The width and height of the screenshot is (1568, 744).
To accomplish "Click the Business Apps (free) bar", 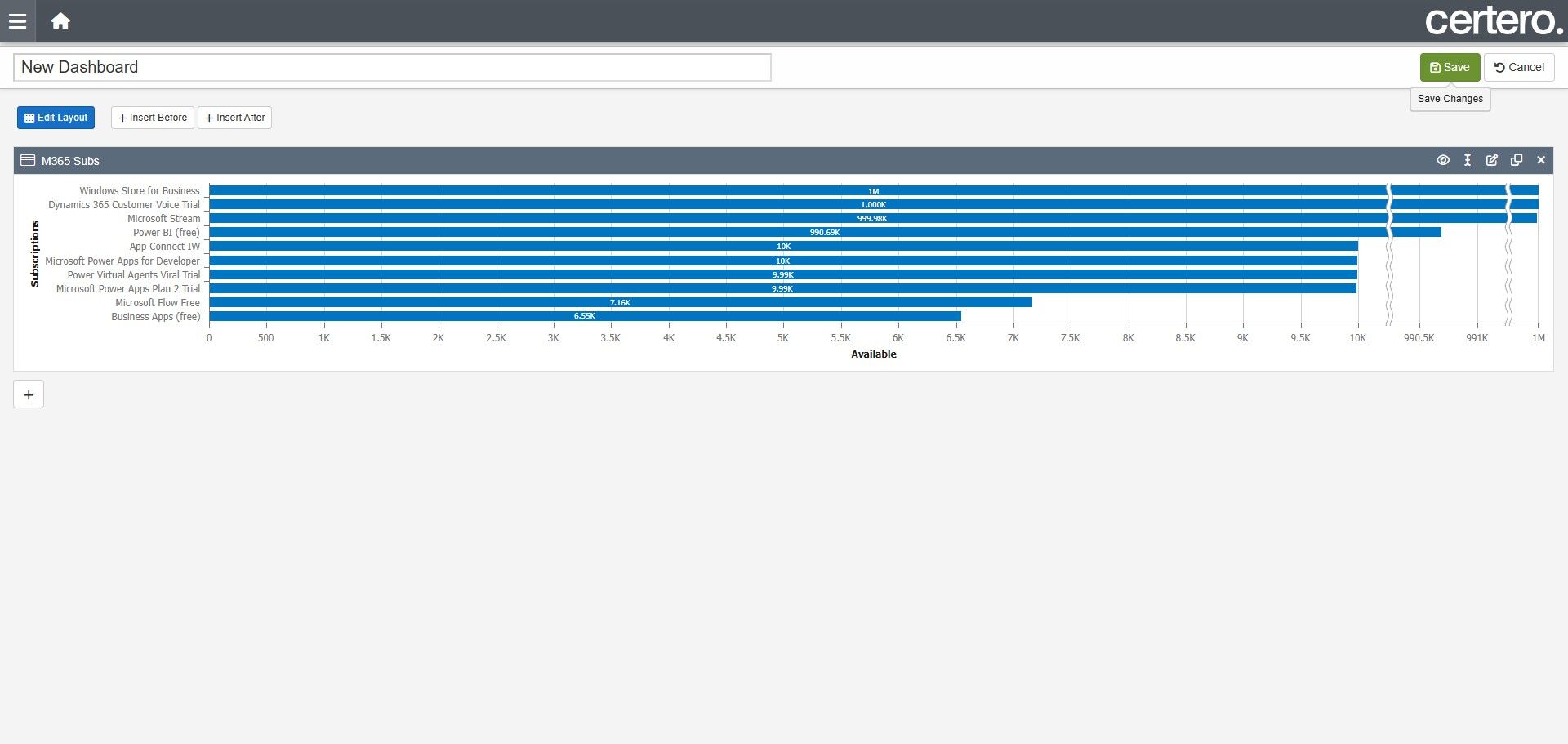I will pos(585,316).
